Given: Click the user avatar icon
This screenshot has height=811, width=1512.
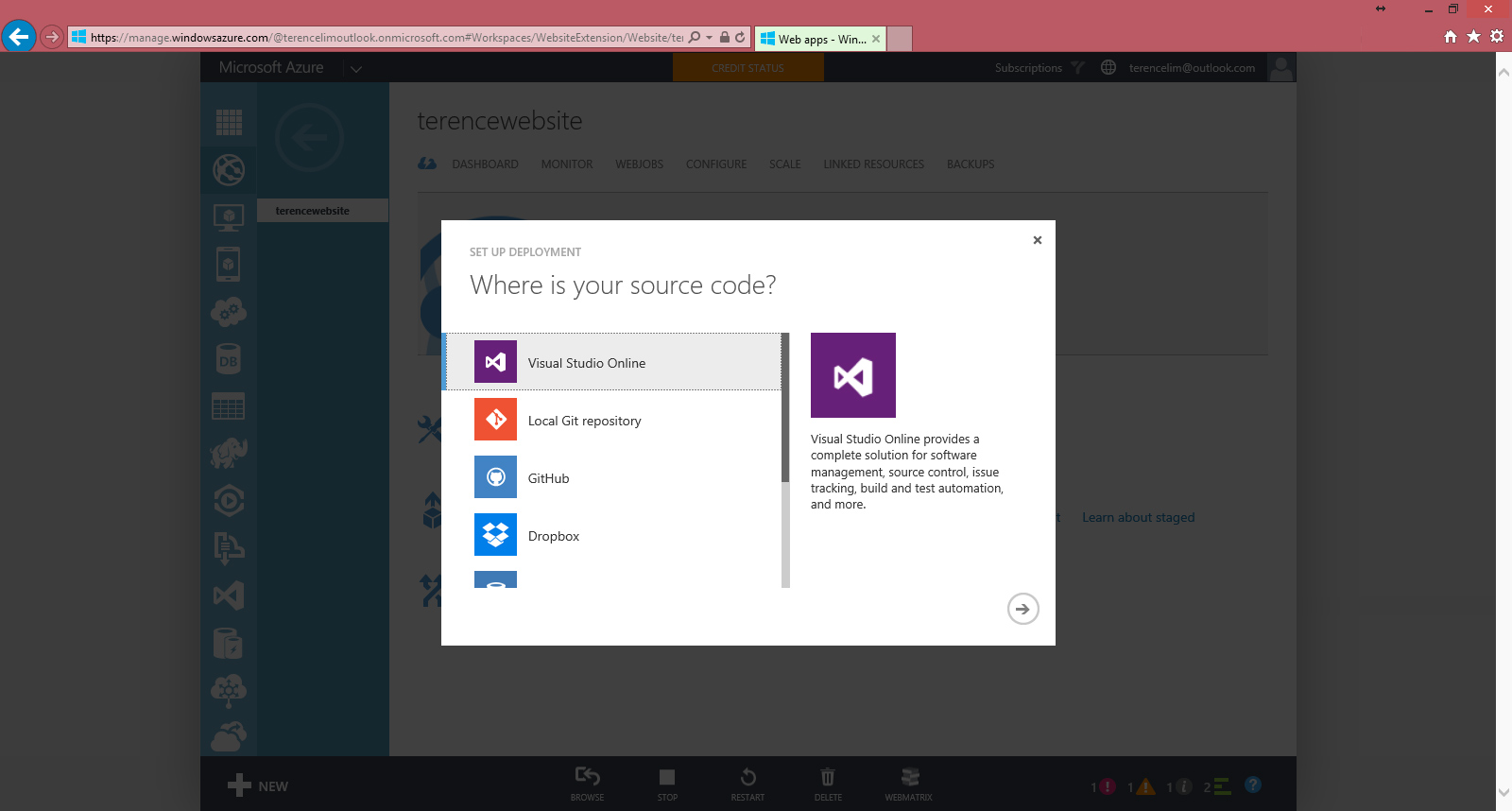Looking at the screenshot, I should (x=1280, y=68).
